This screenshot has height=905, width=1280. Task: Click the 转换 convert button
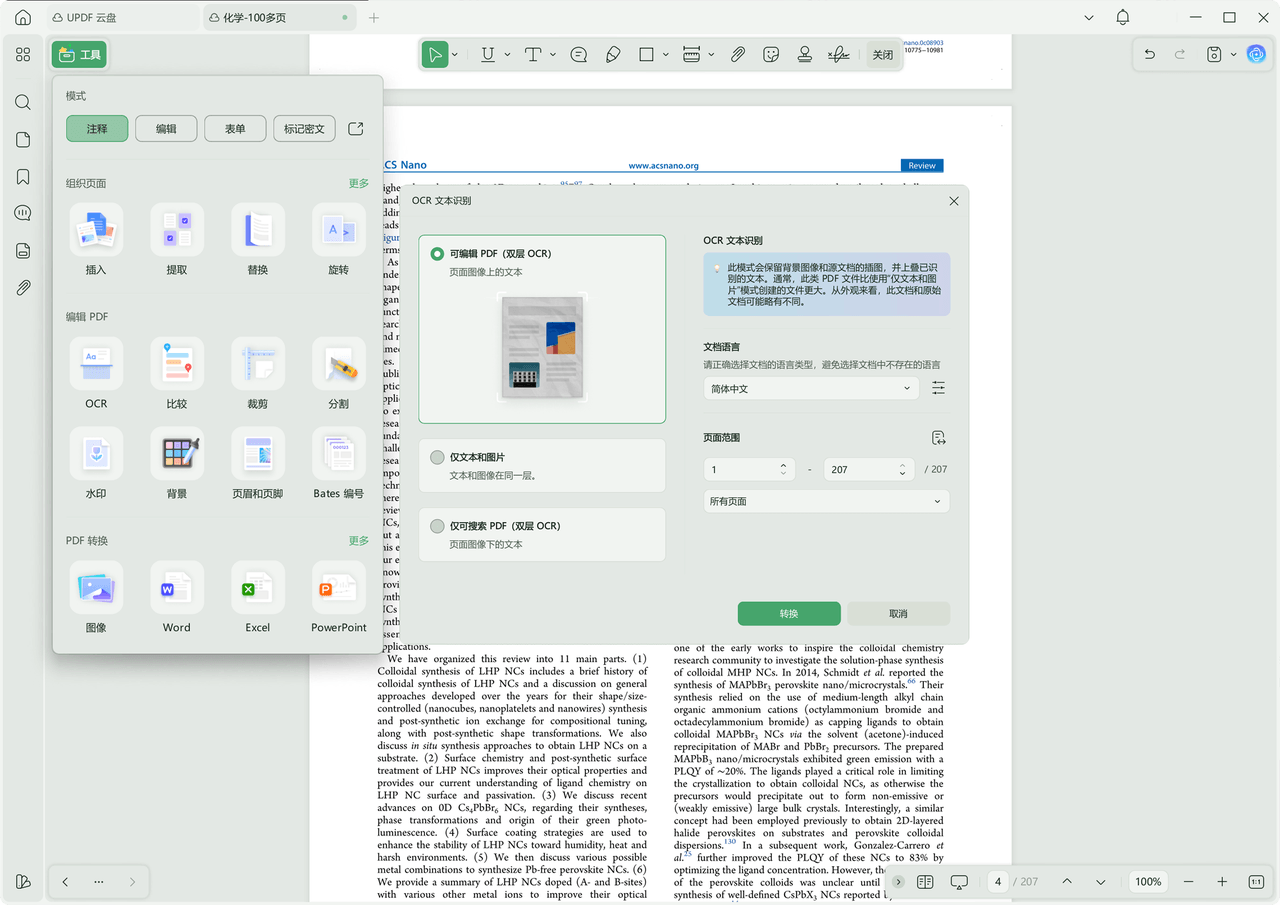tap(789, 613)
